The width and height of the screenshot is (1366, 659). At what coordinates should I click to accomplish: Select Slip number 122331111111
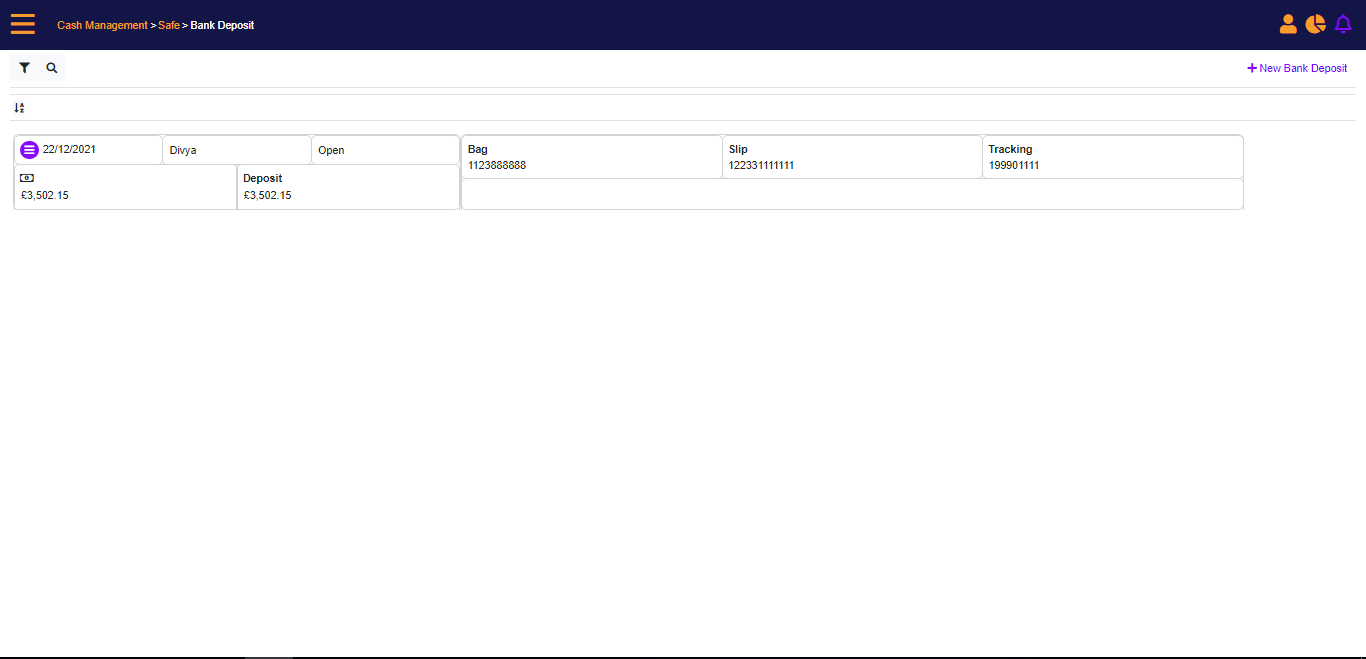(761, 165)
